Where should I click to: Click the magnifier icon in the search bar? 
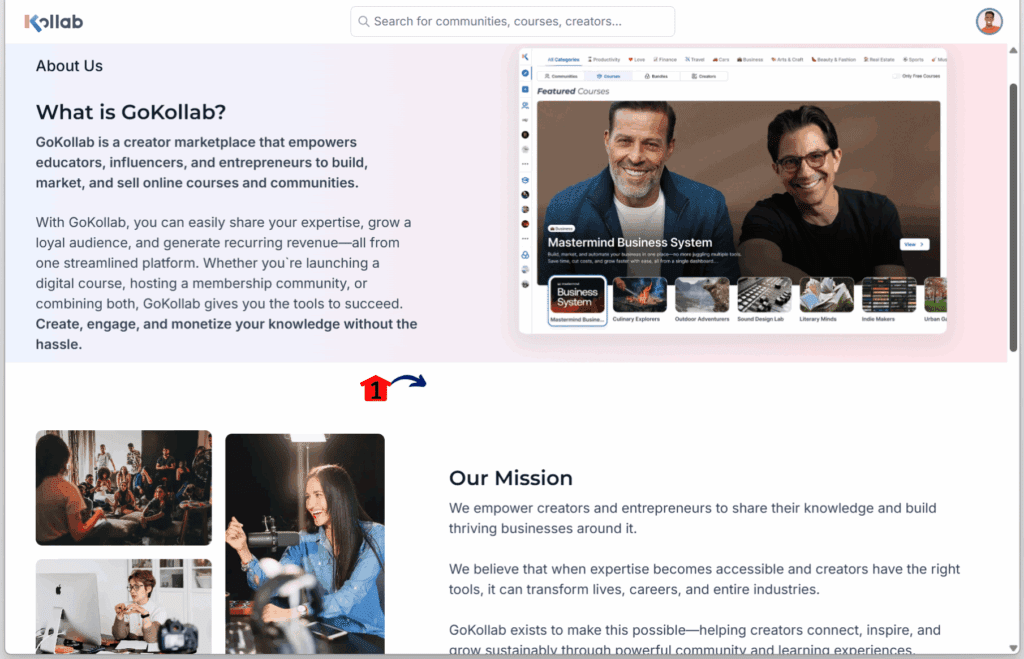pos(364,22)
